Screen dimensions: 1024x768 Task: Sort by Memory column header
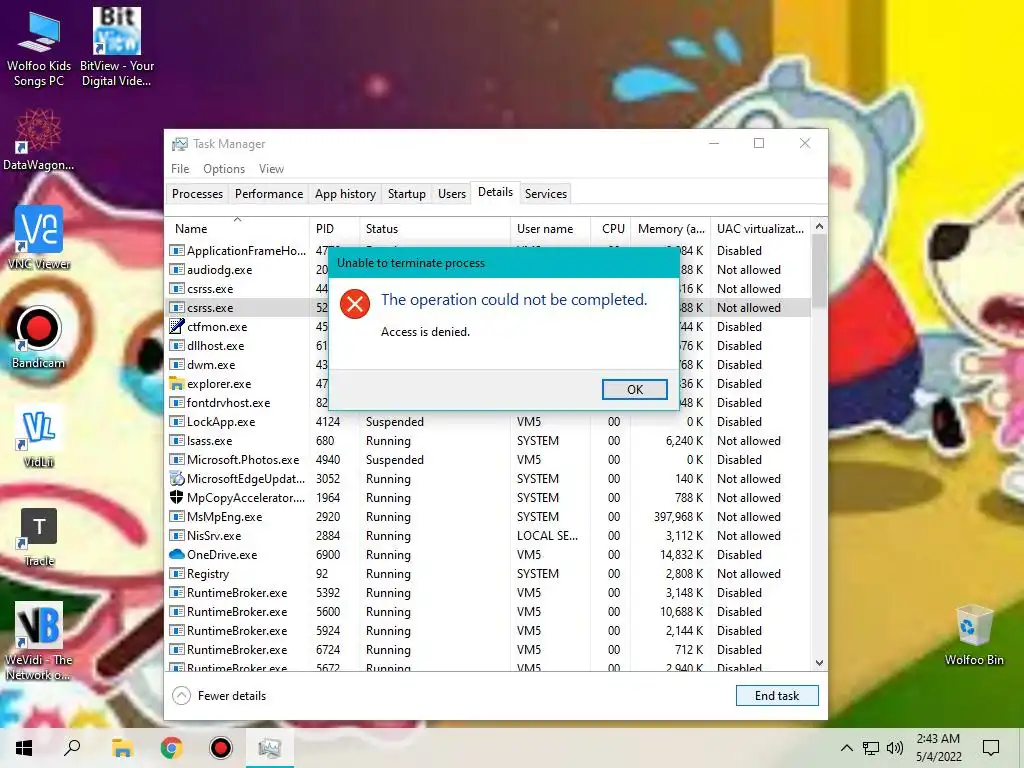(671, 229)
